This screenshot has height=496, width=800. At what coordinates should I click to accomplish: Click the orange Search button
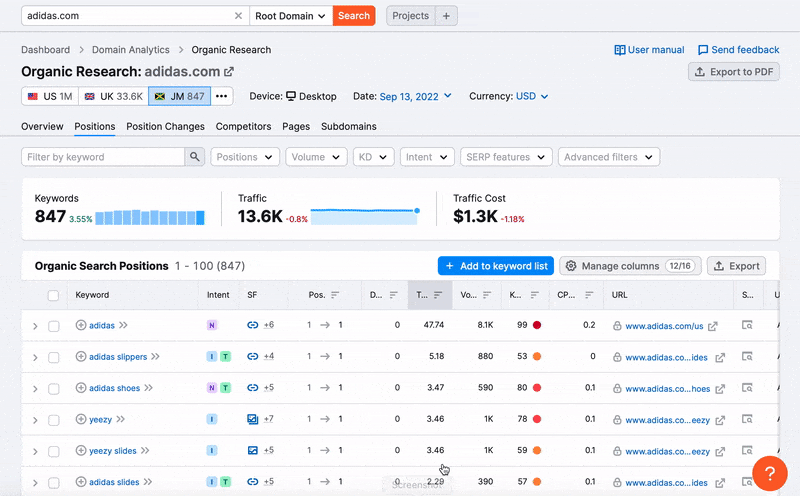pos(354,16)
